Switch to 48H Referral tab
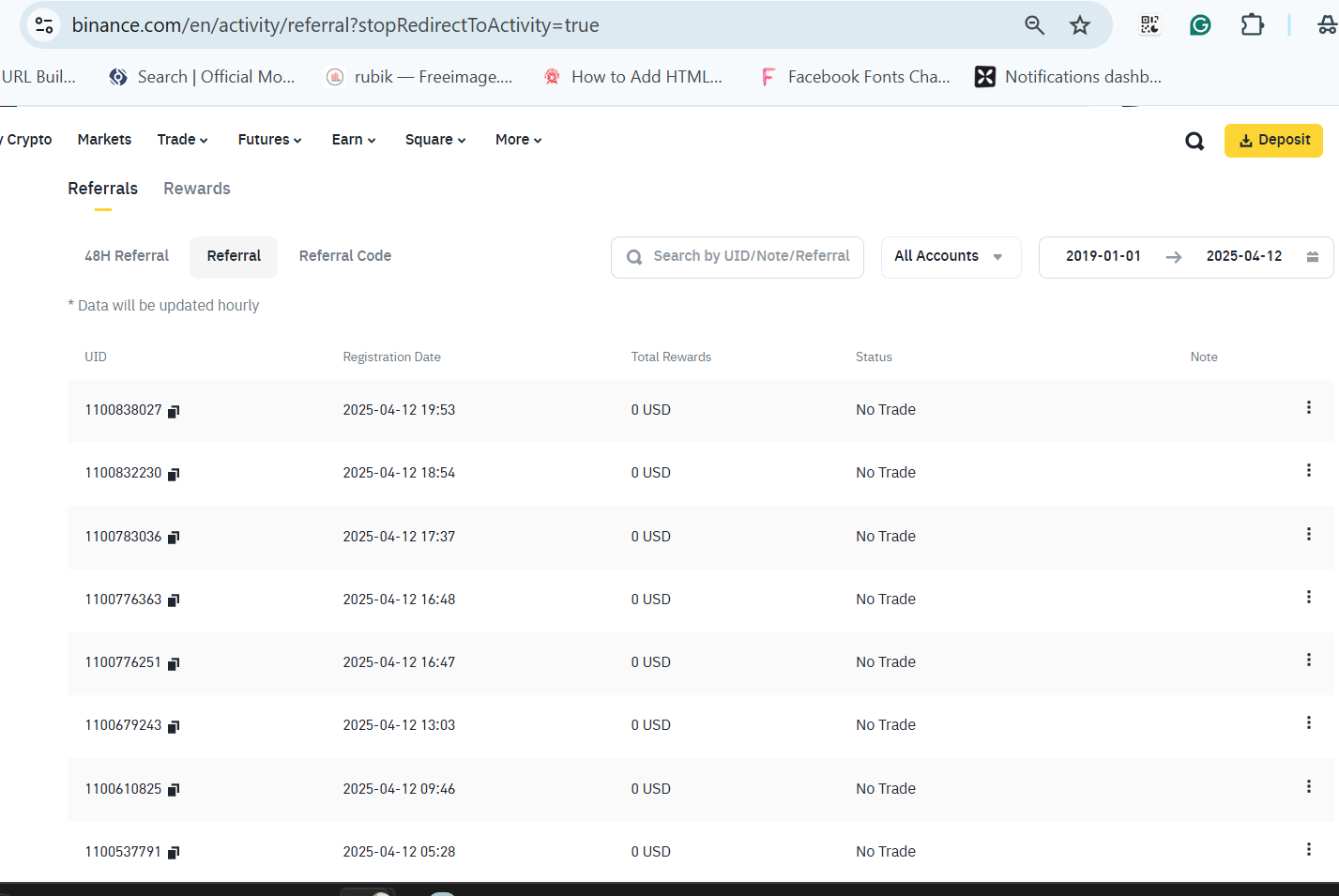The height and width of the screenshot is (896, 1339). [127, 256]
